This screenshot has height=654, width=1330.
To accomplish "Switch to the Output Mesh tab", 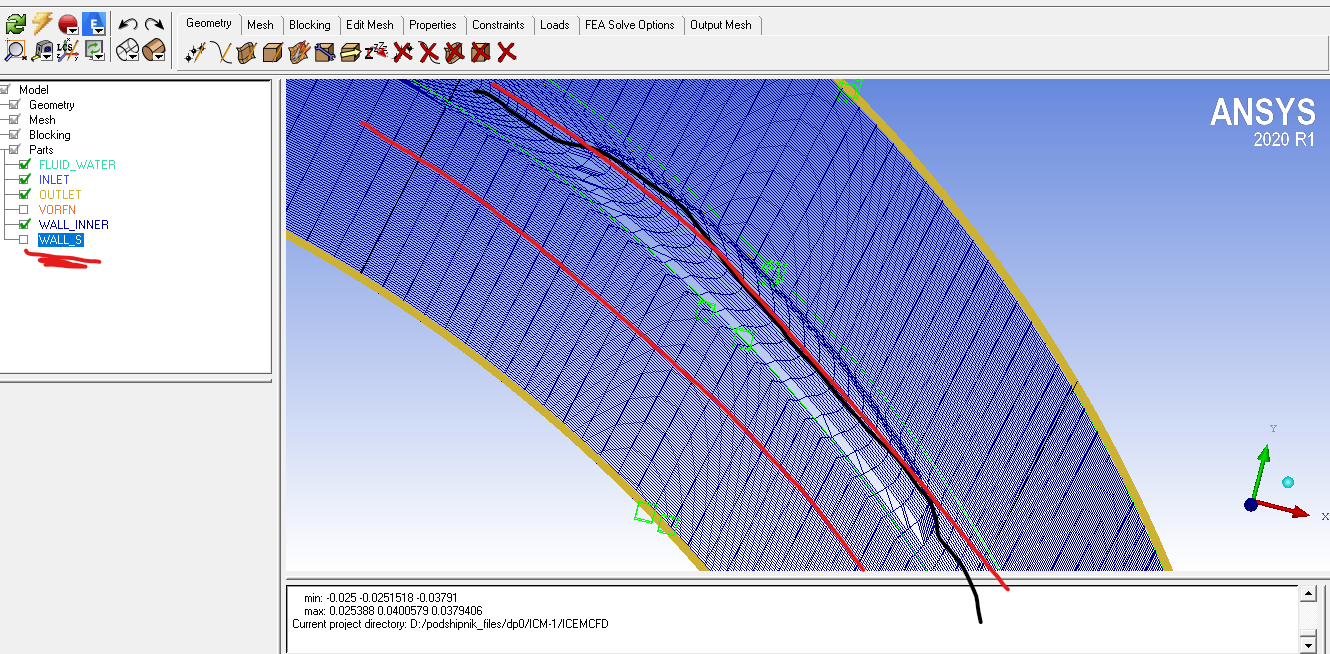I will point(721,25).
